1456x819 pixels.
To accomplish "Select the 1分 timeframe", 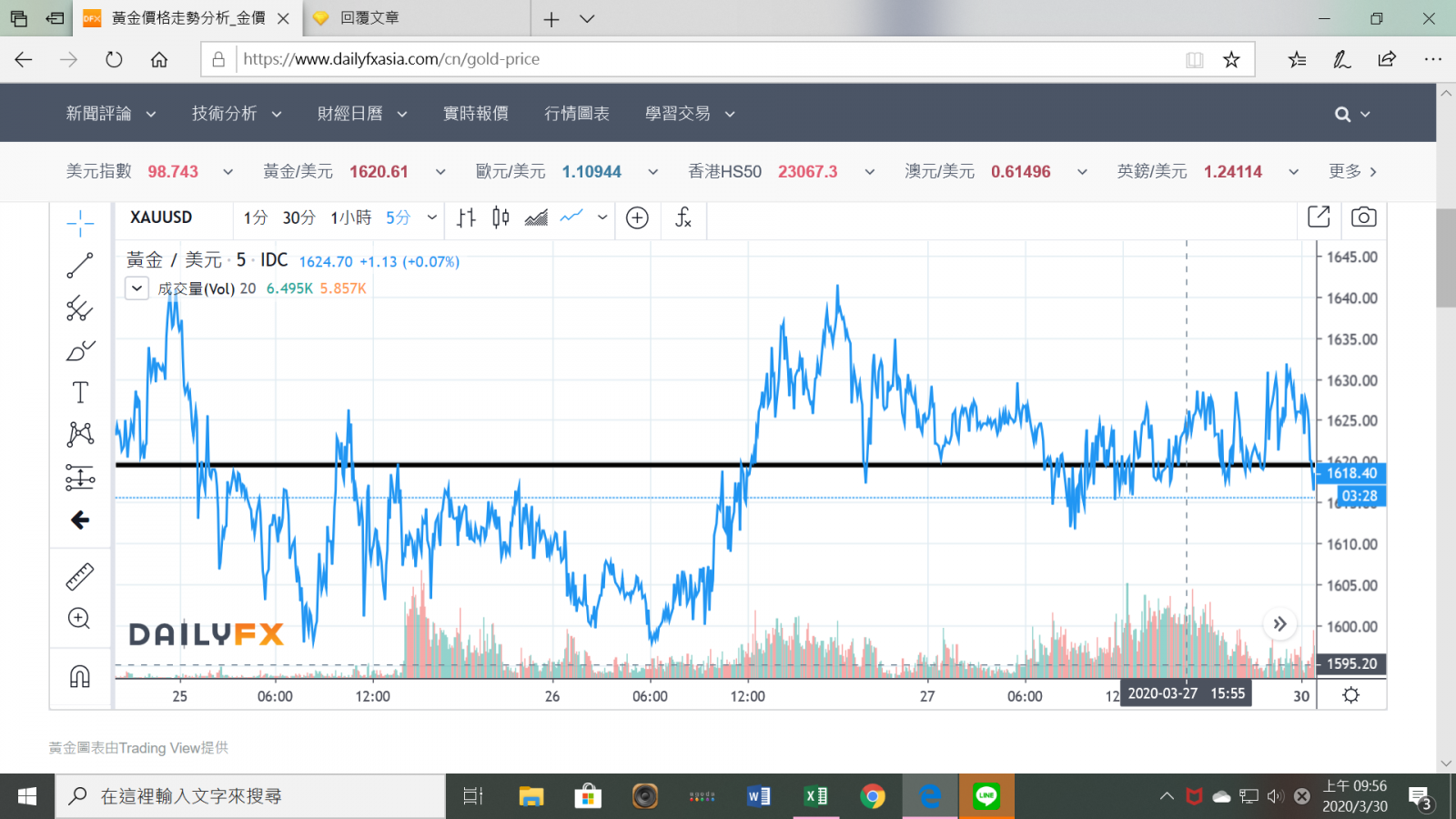I will click(256, 217).
